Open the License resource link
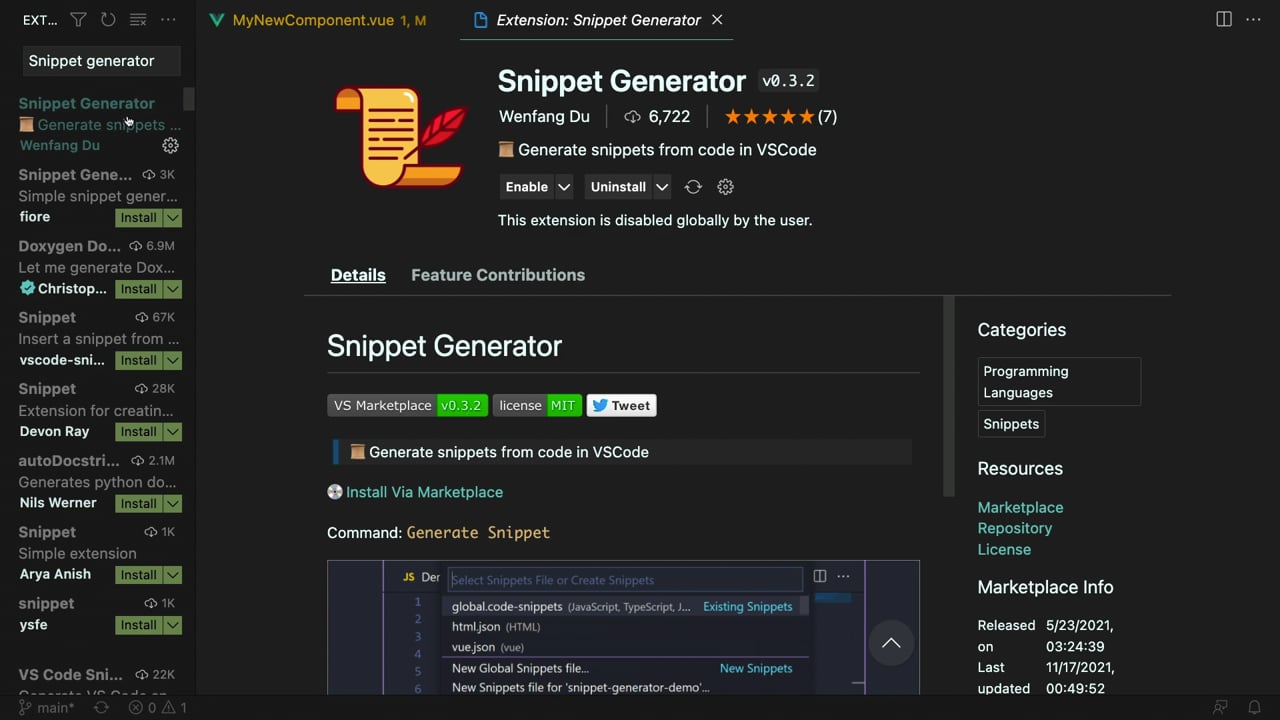Viewport: 1280px width, 720px height. [x=1004, y=549]
